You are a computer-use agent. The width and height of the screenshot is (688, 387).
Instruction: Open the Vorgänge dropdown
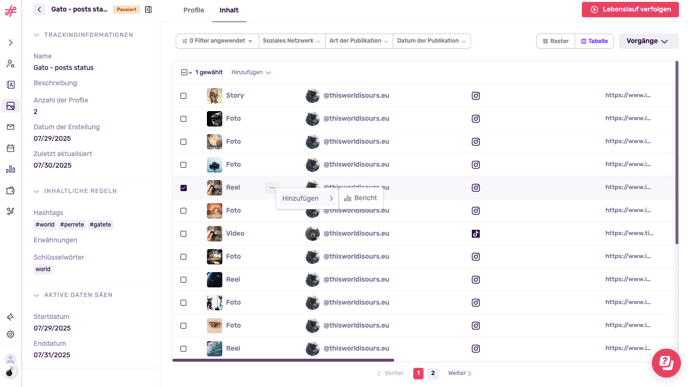(648, 41)
